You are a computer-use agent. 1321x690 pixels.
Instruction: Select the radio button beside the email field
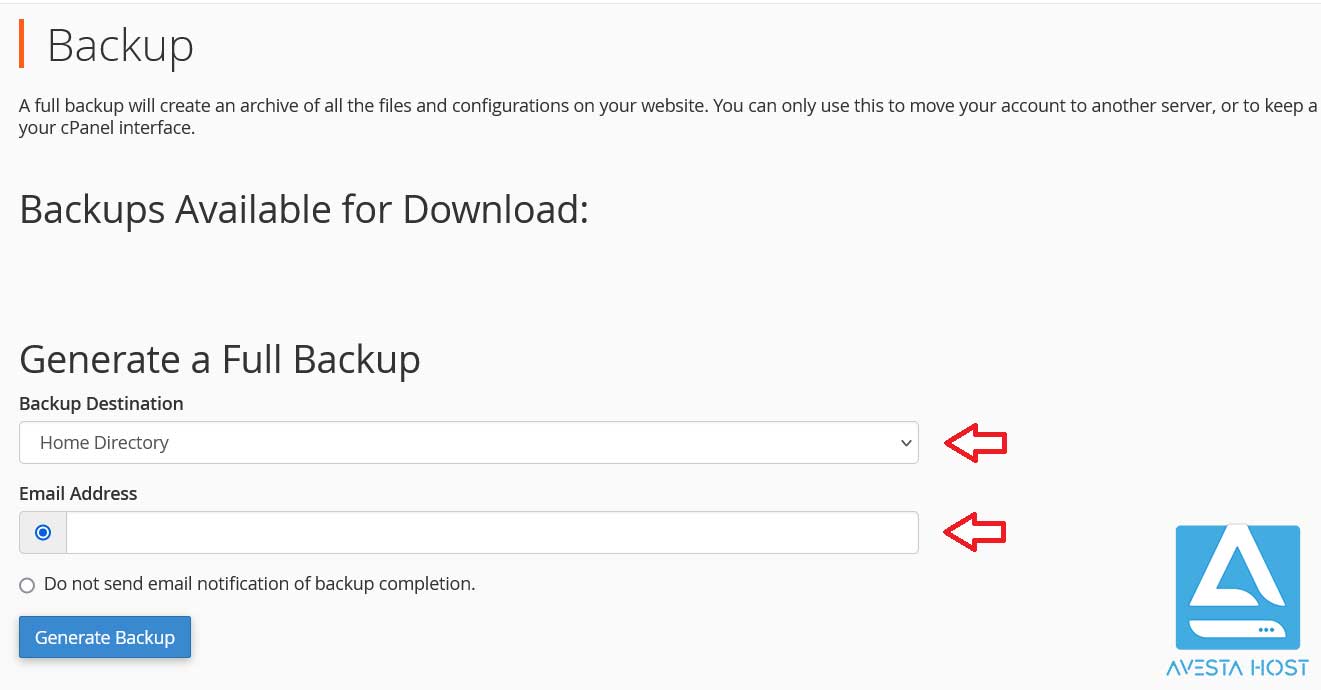(43, 533)
